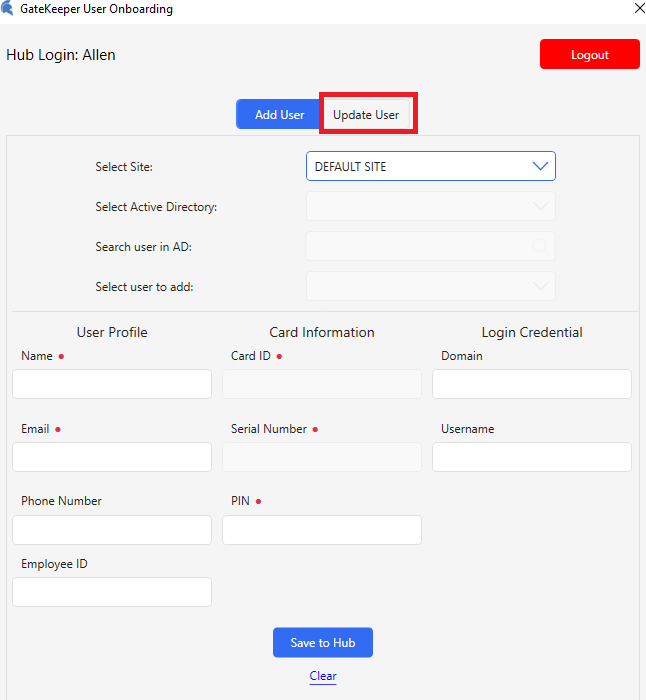
Task: Click the Save to Hub button
Action: pyautogui.click(x=322, y=643)
